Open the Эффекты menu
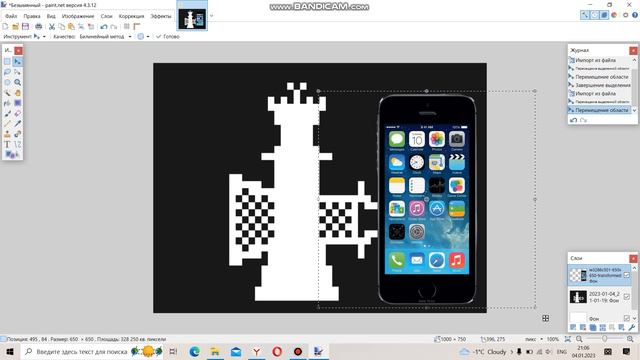The width and height of the screenshot is (640, 360). [x=161, y=16]
